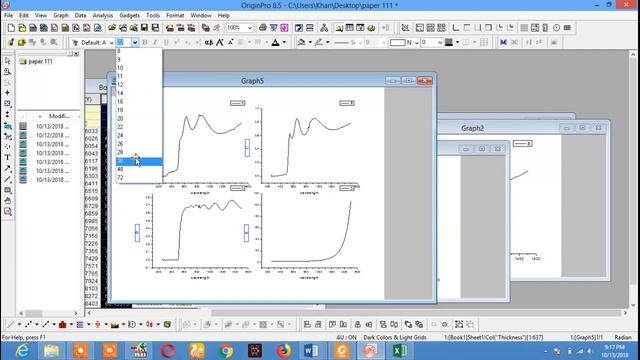Open Internet Explorer from the taskbar
Screen dimensions: 640x360
22,351
